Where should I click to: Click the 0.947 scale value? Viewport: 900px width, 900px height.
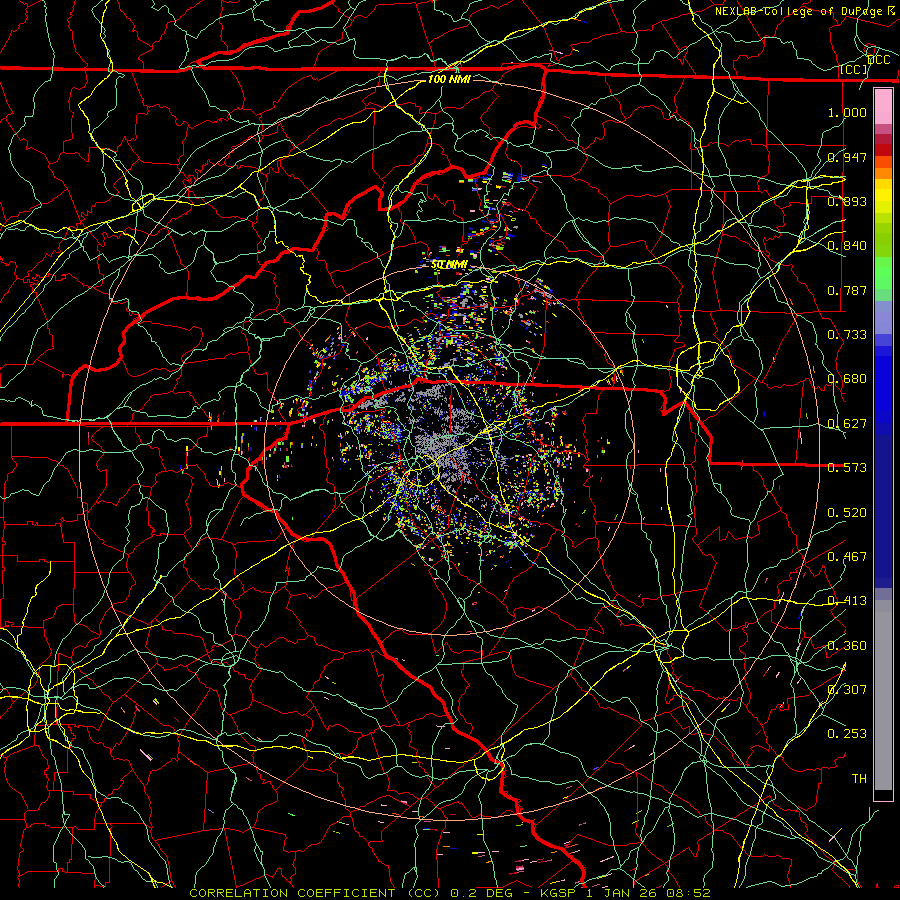847,157
